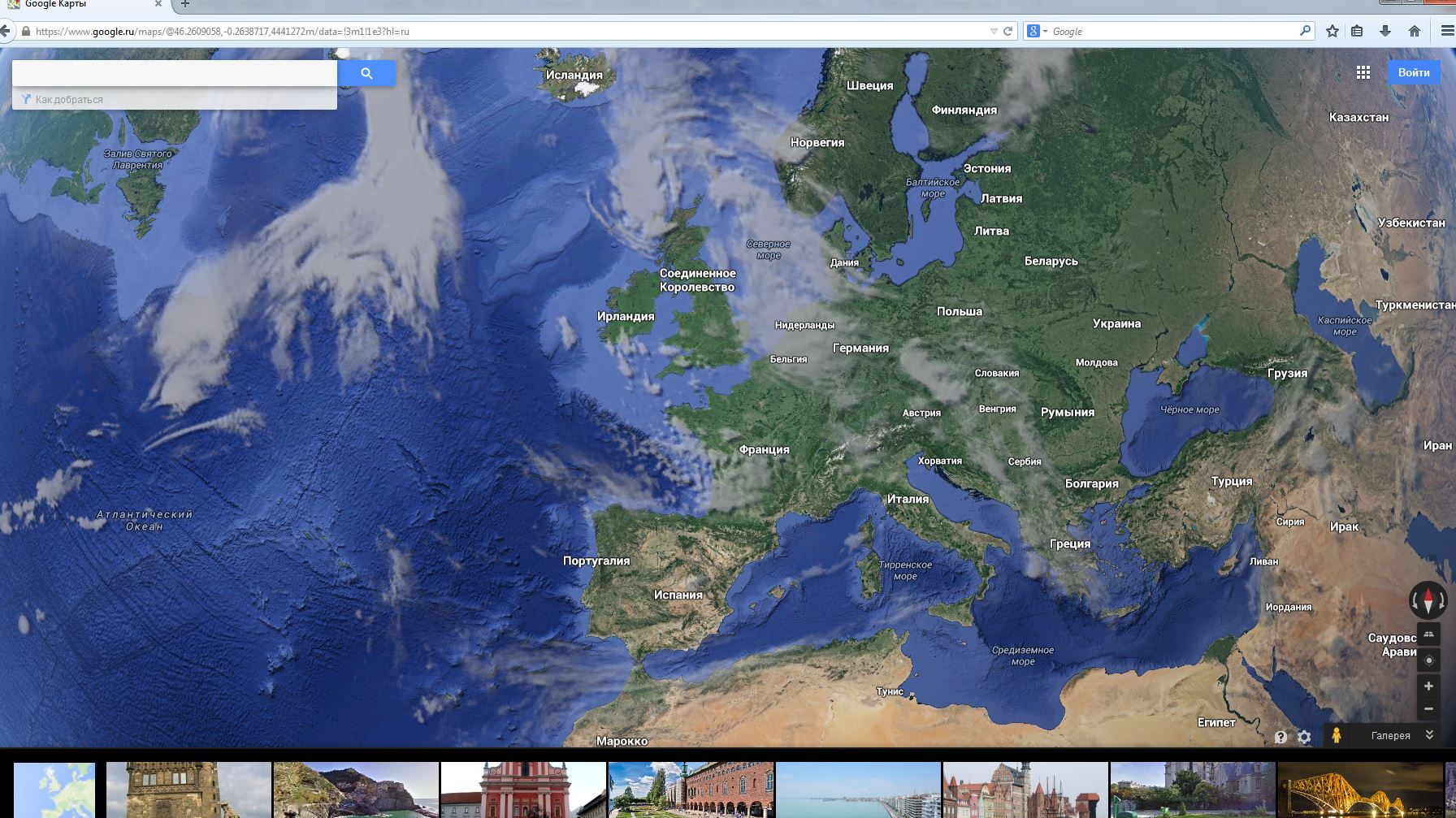This screenshot has height=818, width=1456.
Task: Click the Марокко country label
Action: [622, 741]
